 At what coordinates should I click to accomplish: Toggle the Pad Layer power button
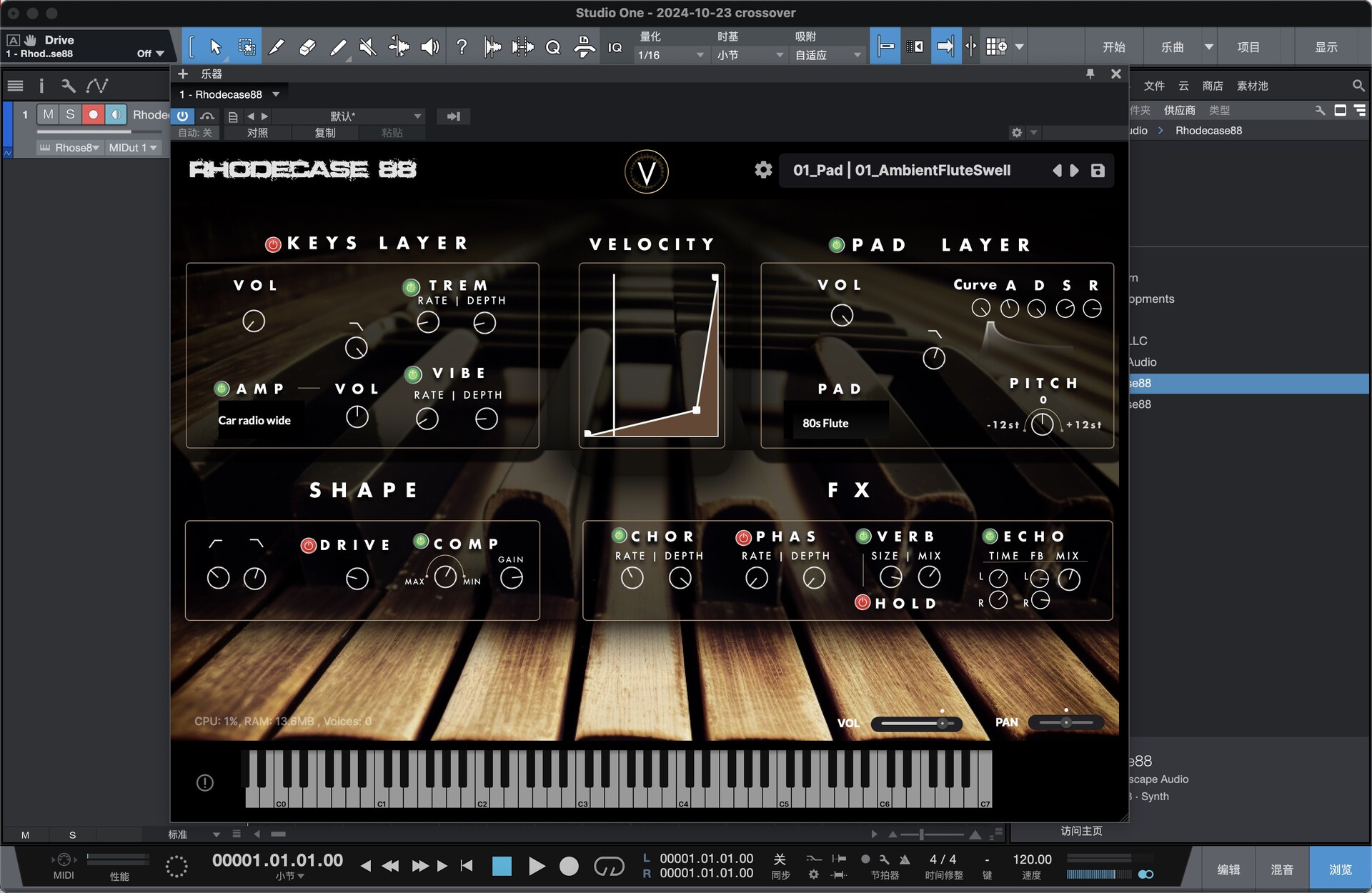[836, 245]
